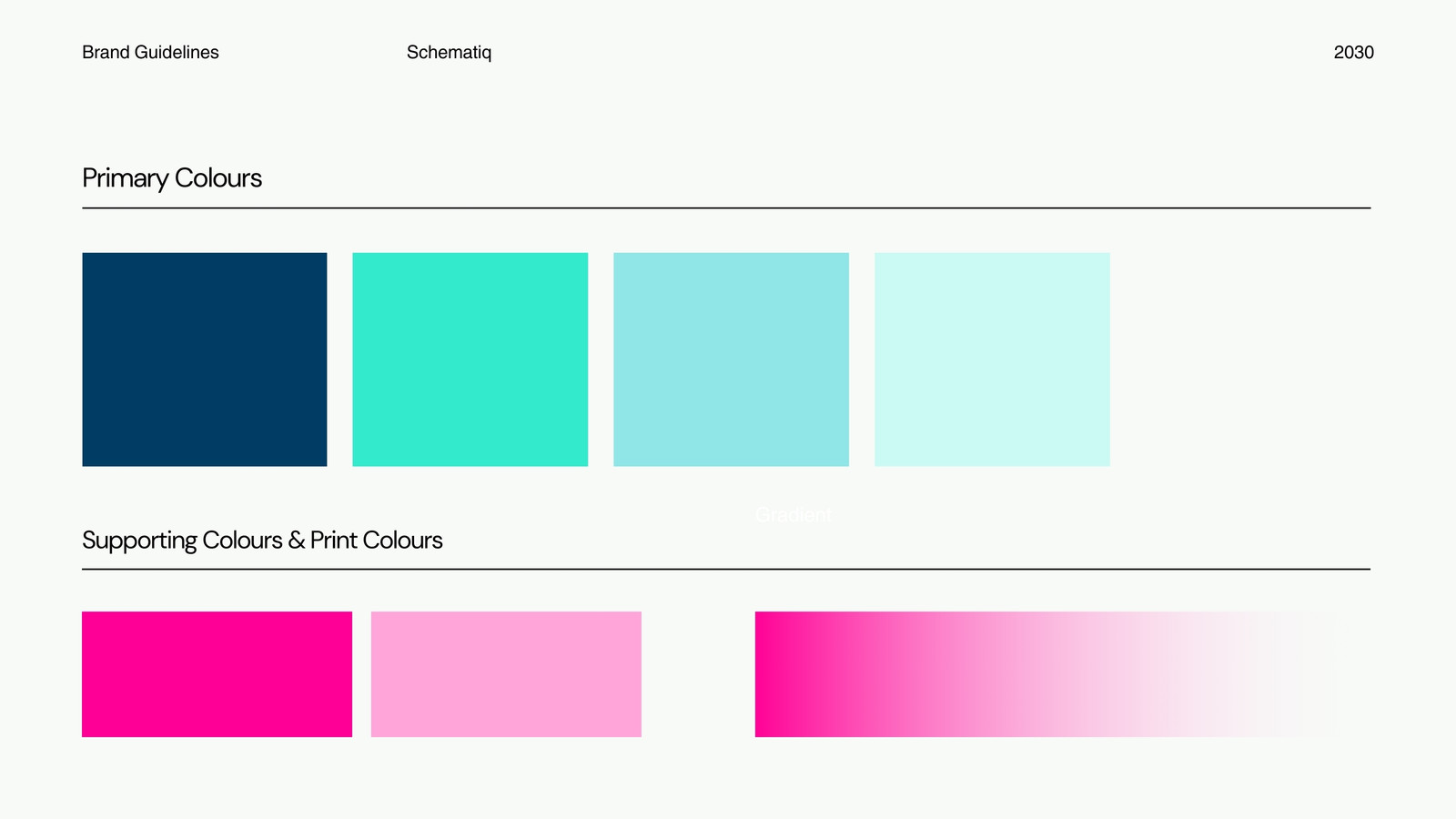This screenshot has width=1456, height=819.
Task: Select the "Supporting Colours & Print Colours" heading
Action: [262, 541]
